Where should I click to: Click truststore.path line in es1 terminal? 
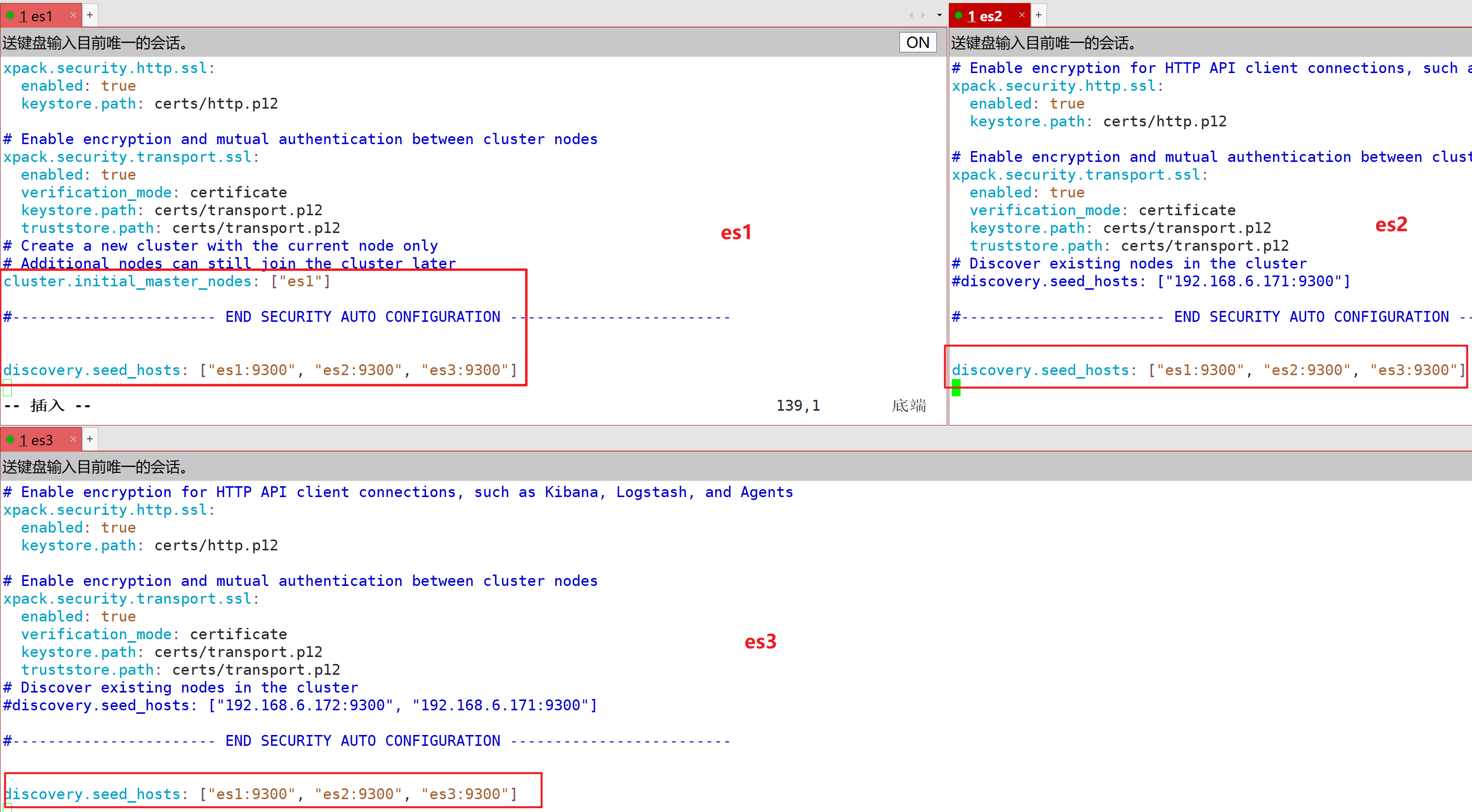pyautogui.click(x=181, y=228)
